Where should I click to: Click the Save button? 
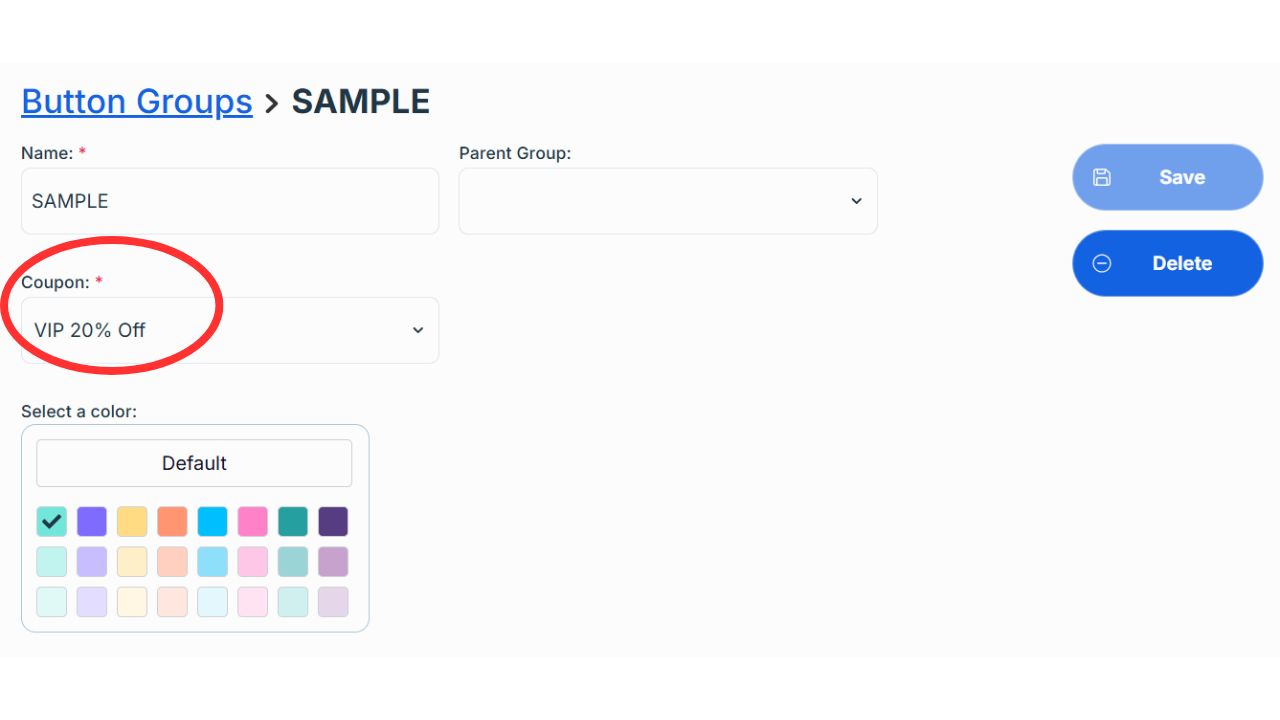pyautogui.click(x=1167, y=177)
